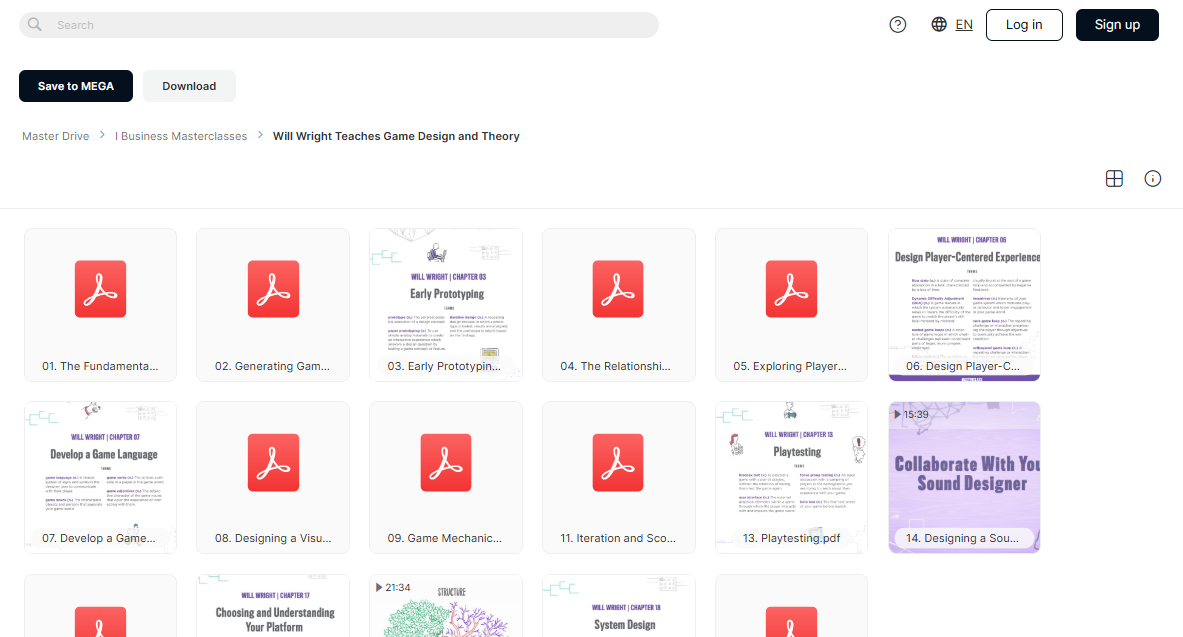Select file name 04. The Relationshi...

click(615, 366)
